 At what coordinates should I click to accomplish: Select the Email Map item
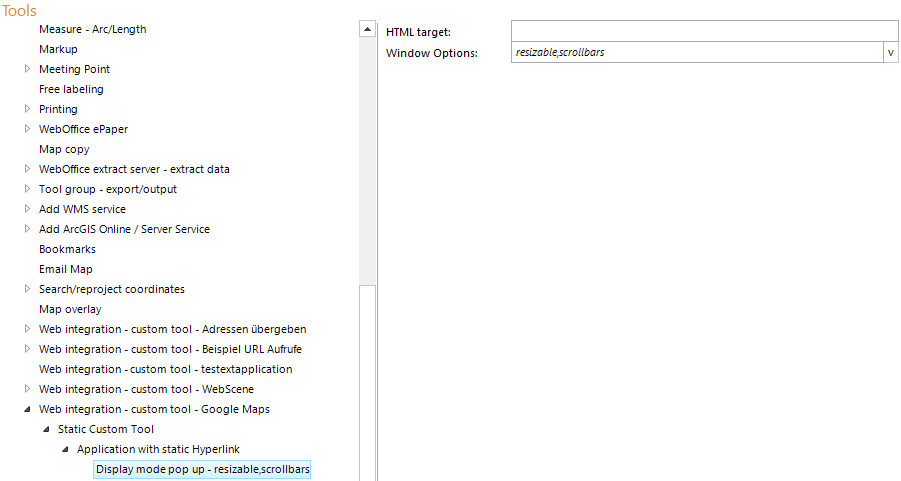pos(65,269)
